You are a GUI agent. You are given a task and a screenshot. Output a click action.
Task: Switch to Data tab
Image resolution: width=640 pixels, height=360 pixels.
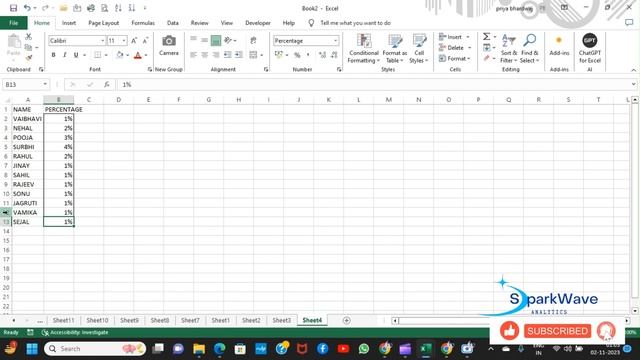173,23
